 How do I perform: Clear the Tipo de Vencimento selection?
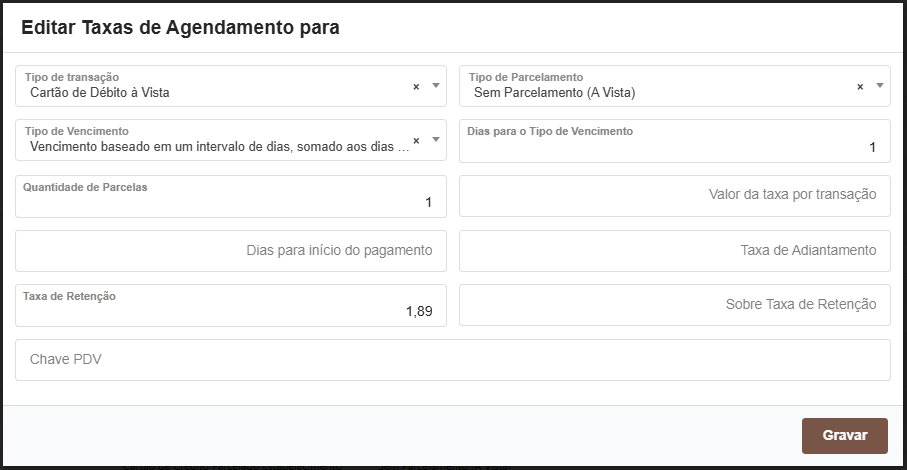point(416,141)
